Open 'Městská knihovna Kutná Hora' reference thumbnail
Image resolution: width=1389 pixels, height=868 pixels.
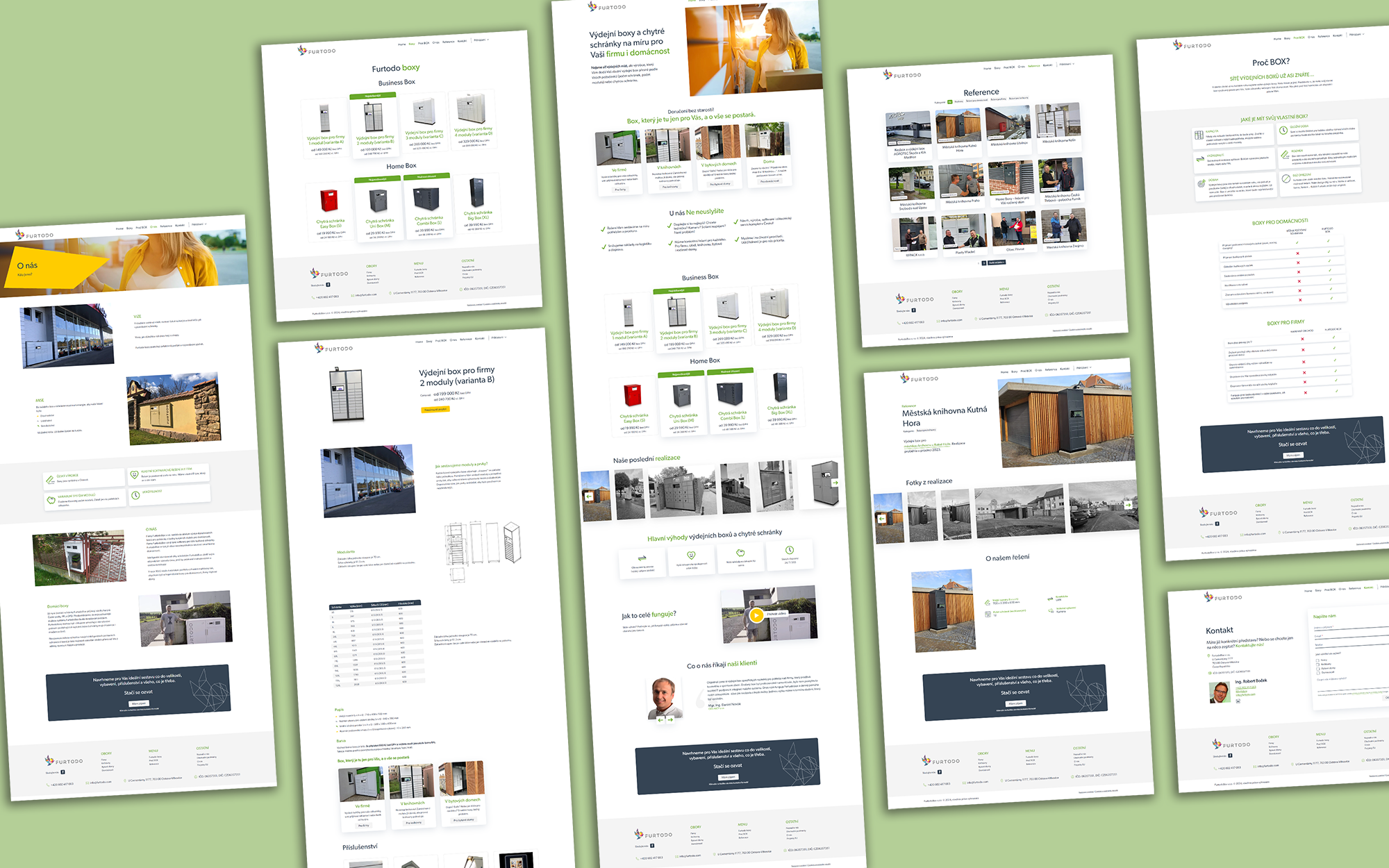pos(958,126)
